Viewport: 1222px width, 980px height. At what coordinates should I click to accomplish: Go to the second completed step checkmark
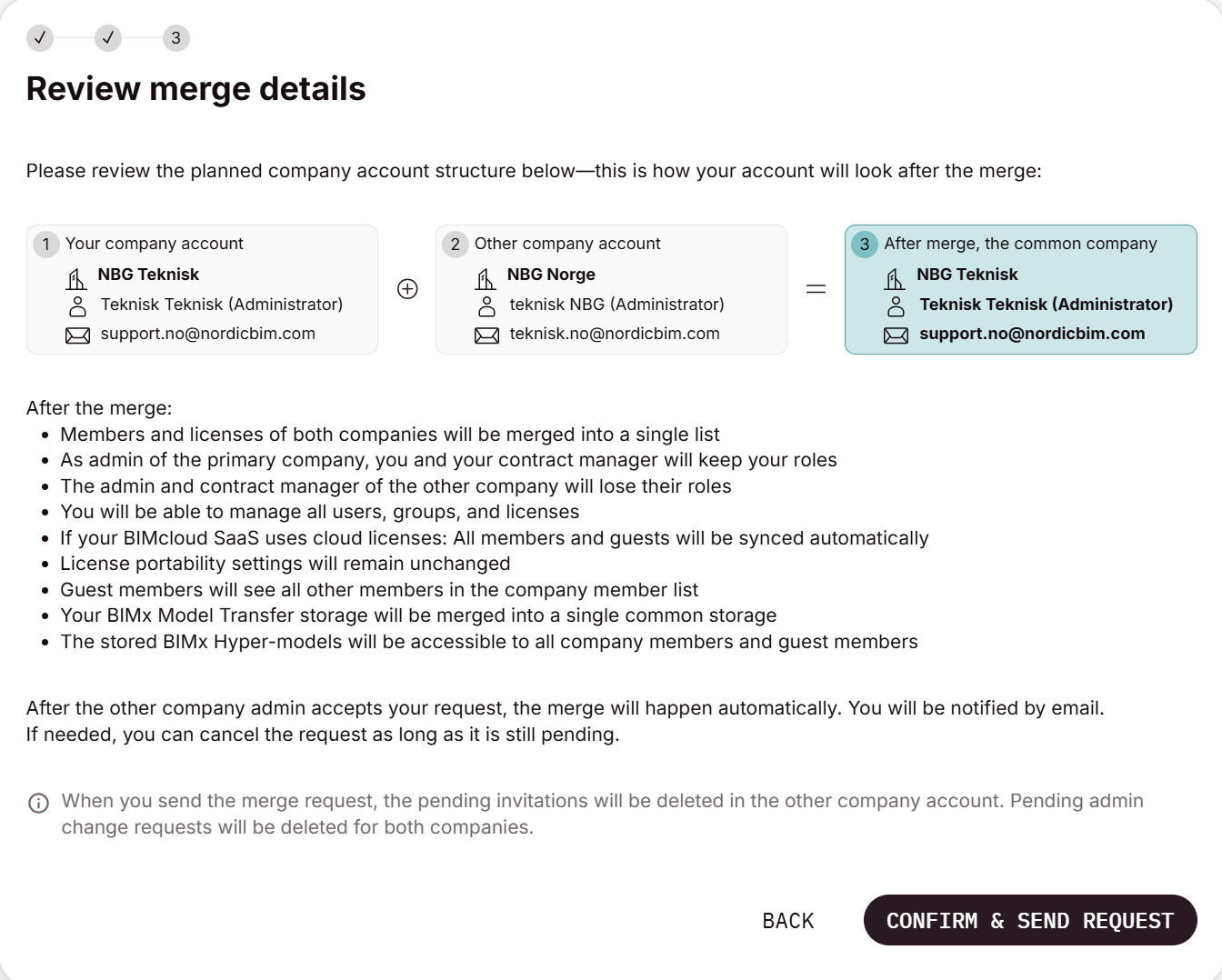pyautogui.click(x=108, y=38)
